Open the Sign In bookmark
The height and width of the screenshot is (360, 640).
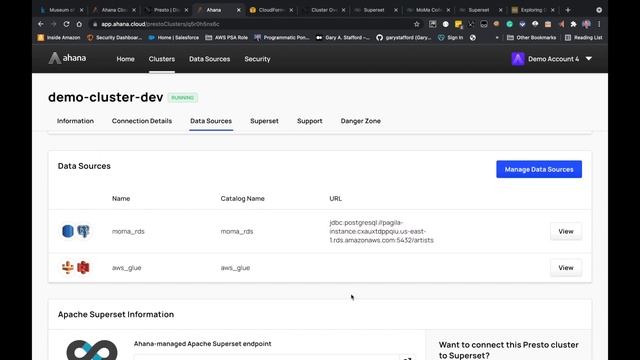pos(450,38)
